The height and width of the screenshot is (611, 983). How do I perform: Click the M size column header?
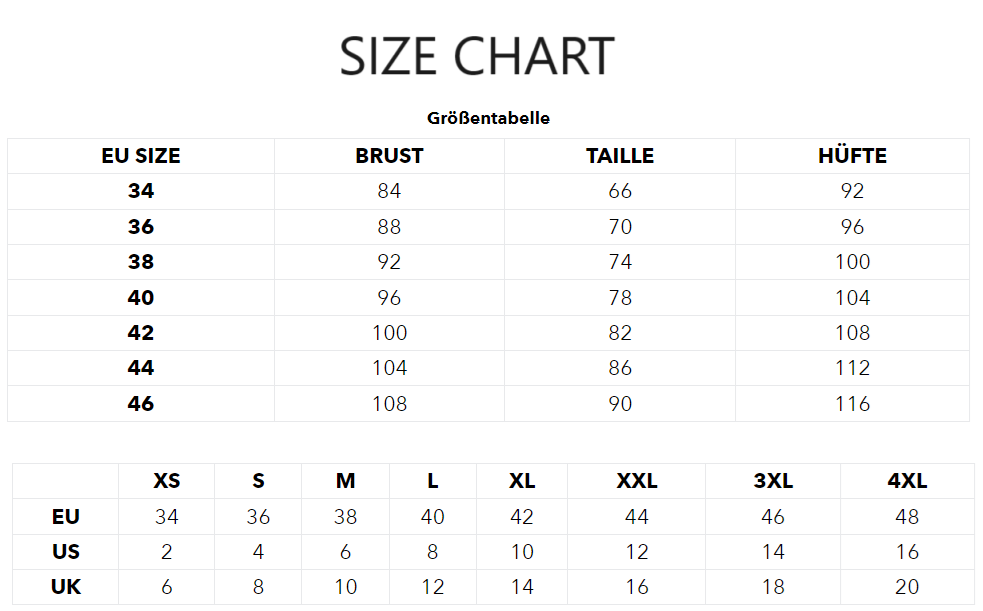pos(345,481)
